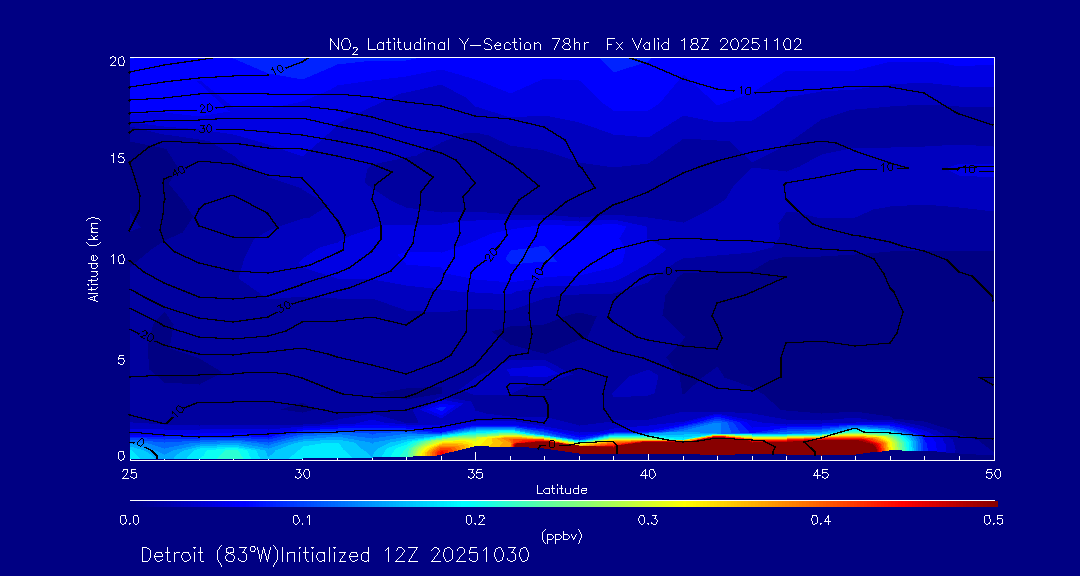Click the Altitude (km) y-axis label
Image resolution: width=1080 pixels, height=576 pixels.
pyautogui.click(x=93, y=259)
